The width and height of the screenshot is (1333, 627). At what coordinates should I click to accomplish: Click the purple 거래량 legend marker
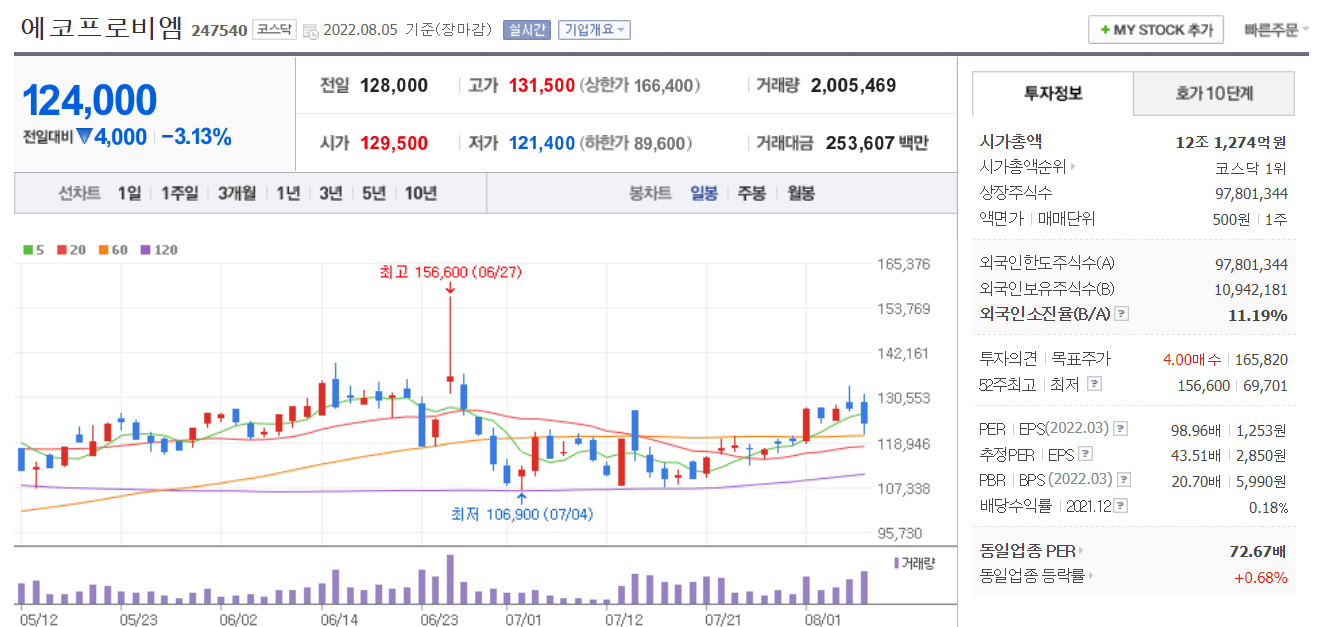[896, 563]
